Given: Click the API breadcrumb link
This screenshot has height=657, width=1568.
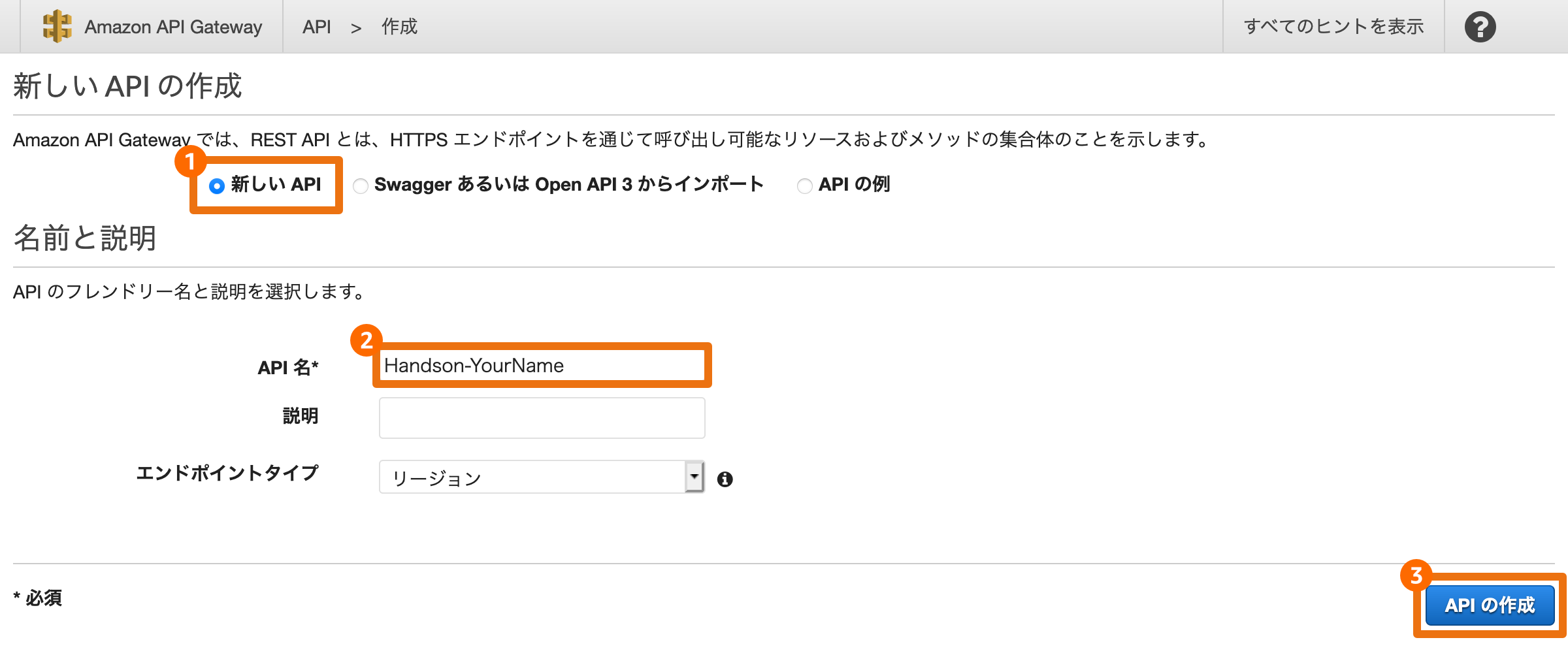Looking at the screenshot, I should [317, 27].
